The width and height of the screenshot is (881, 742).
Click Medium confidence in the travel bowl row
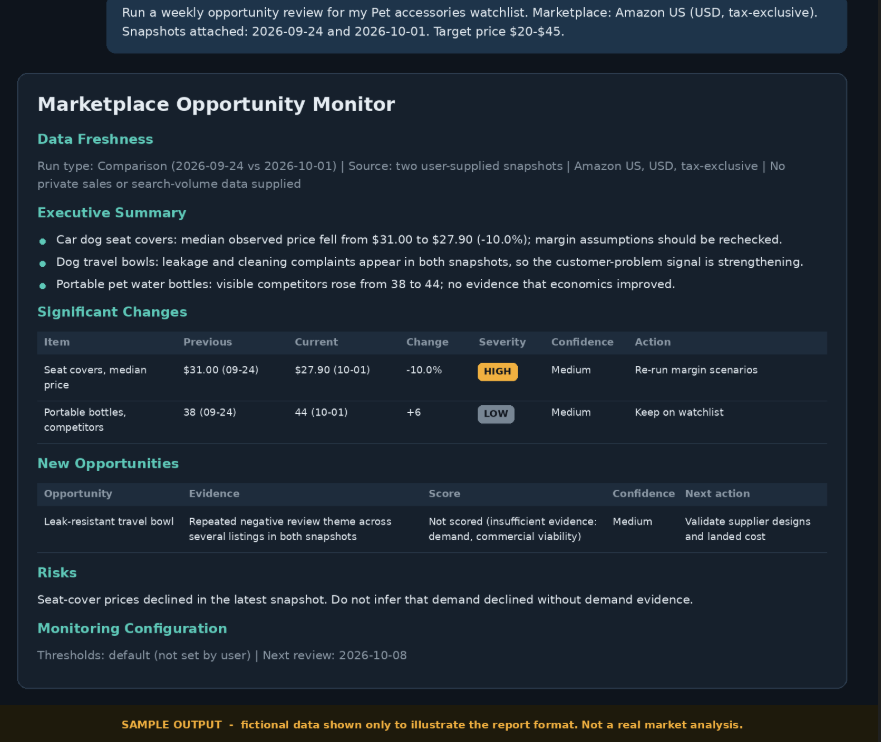633,522
